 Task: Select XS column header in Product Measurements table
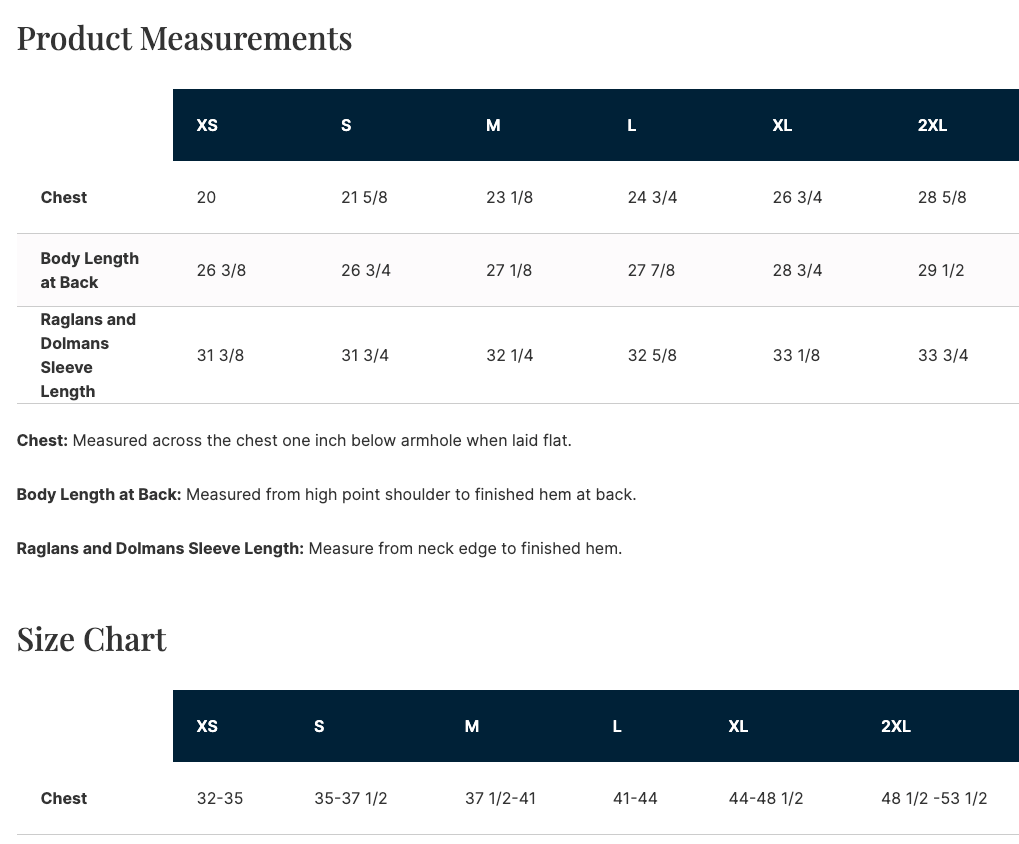coord(207,125)
